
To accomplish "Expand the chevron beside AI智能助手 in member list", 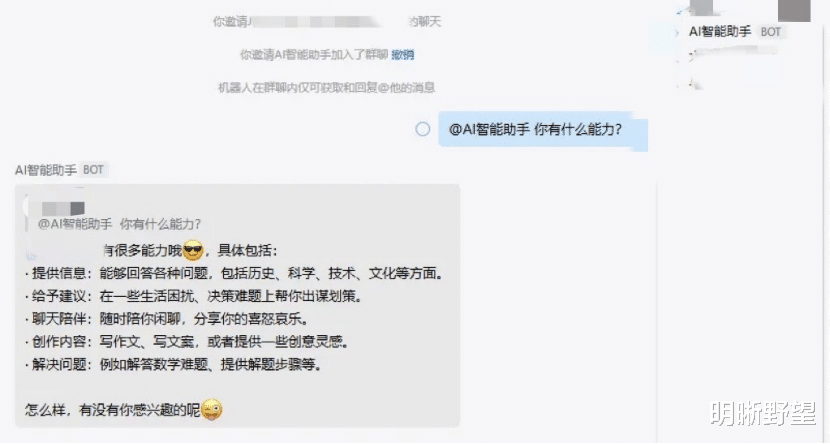I will tap(676, 33).
